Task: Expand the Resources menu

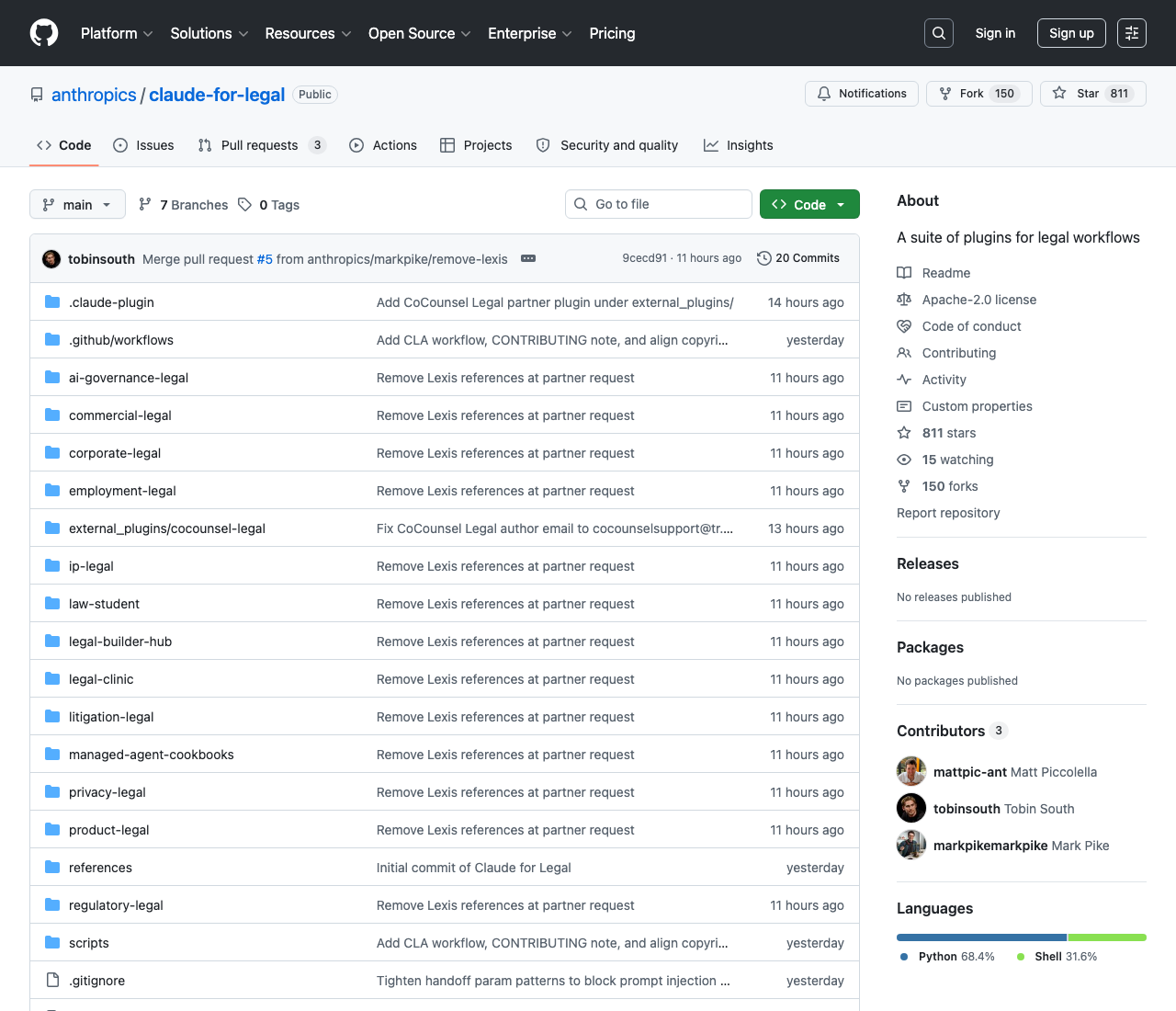Action: (308, 33)
